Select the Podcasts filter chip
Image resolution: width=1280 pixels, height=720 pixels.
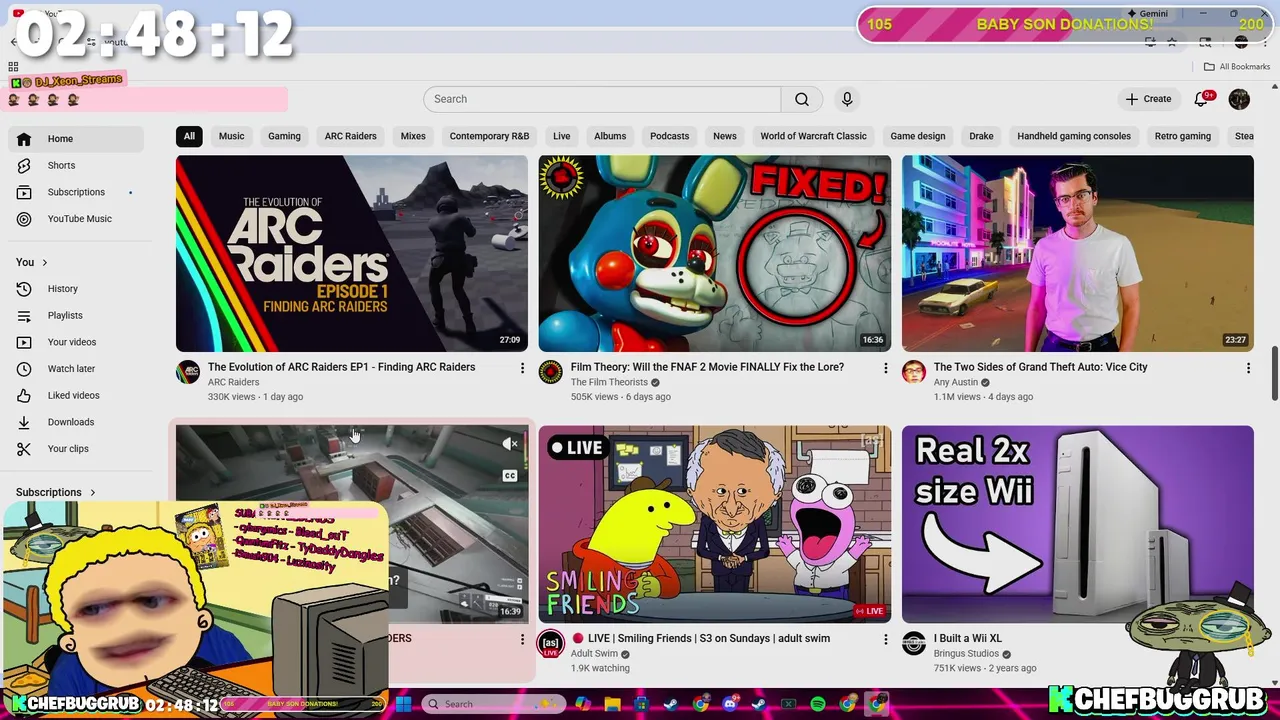pos(669,136)
